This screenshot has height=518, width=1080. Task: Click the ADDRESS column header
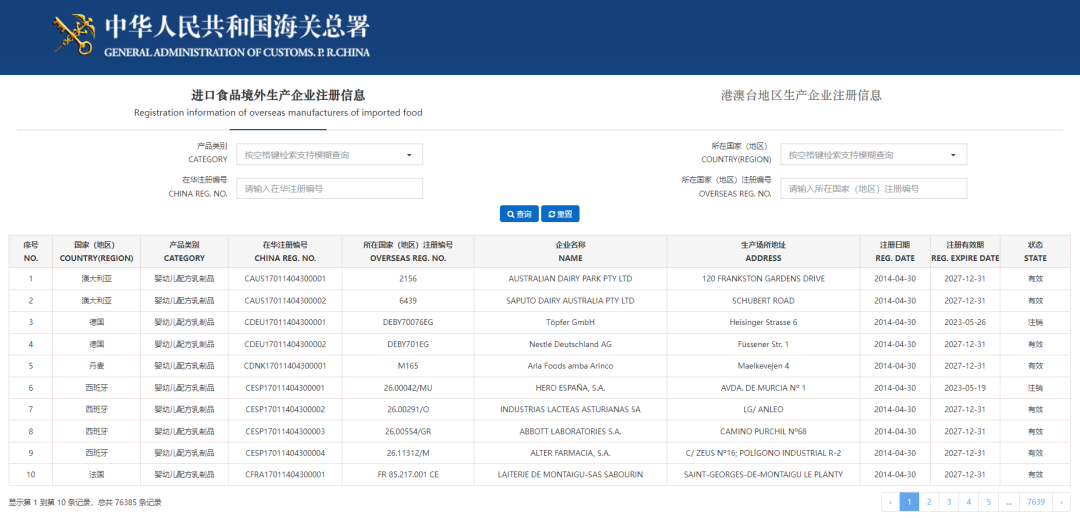[763, 251]
